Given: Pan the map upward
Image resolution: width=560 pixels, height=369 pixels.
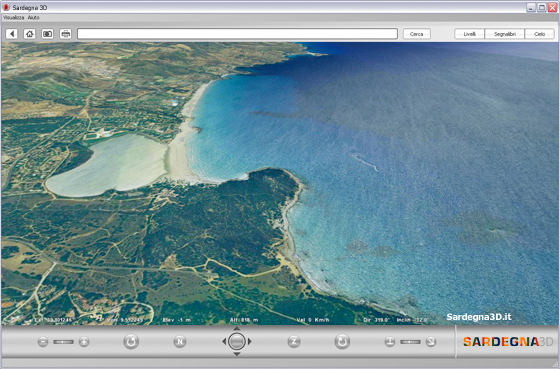Looking at the screenshot, I should click(x=236, y=329).
